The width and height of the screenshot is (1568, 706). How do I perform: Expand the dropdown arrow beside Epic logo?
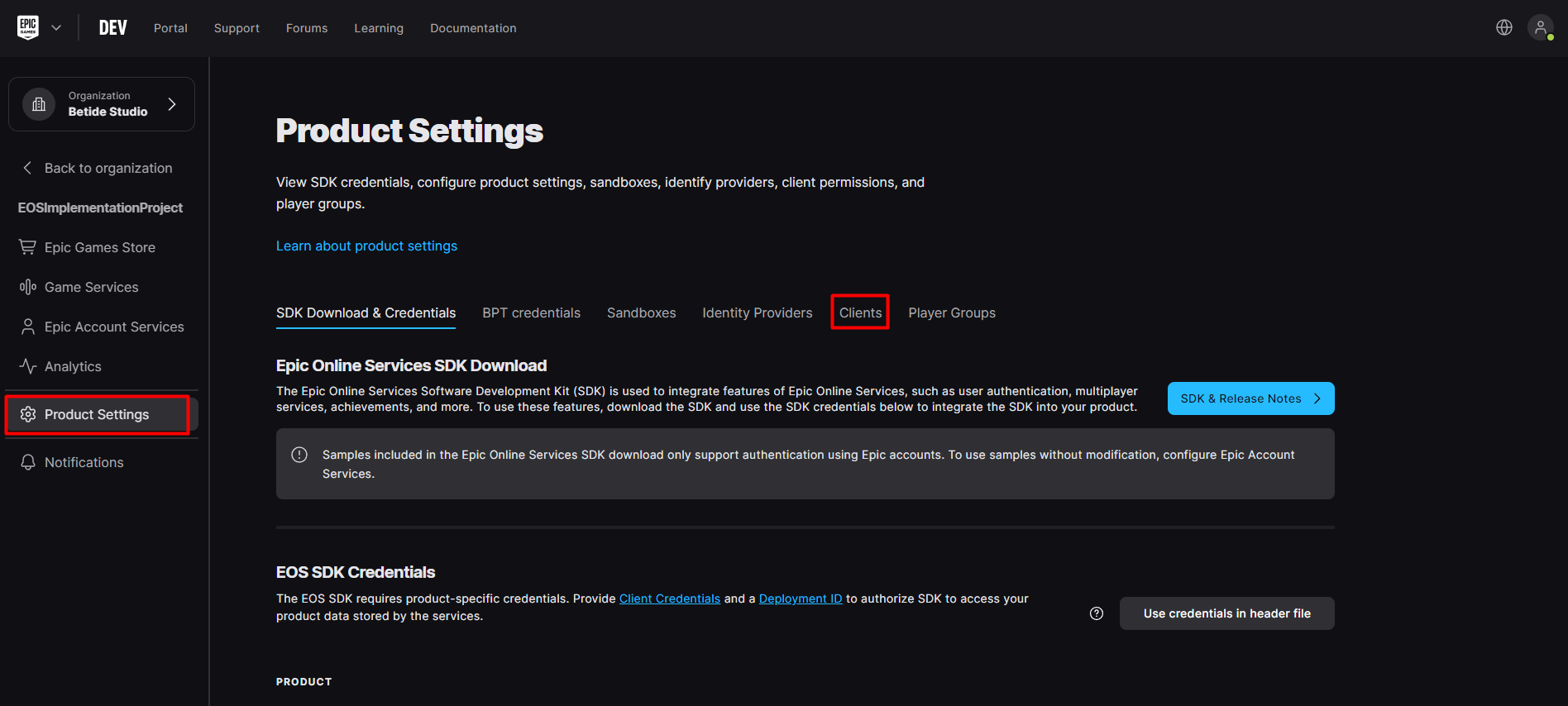click(56, 27)
